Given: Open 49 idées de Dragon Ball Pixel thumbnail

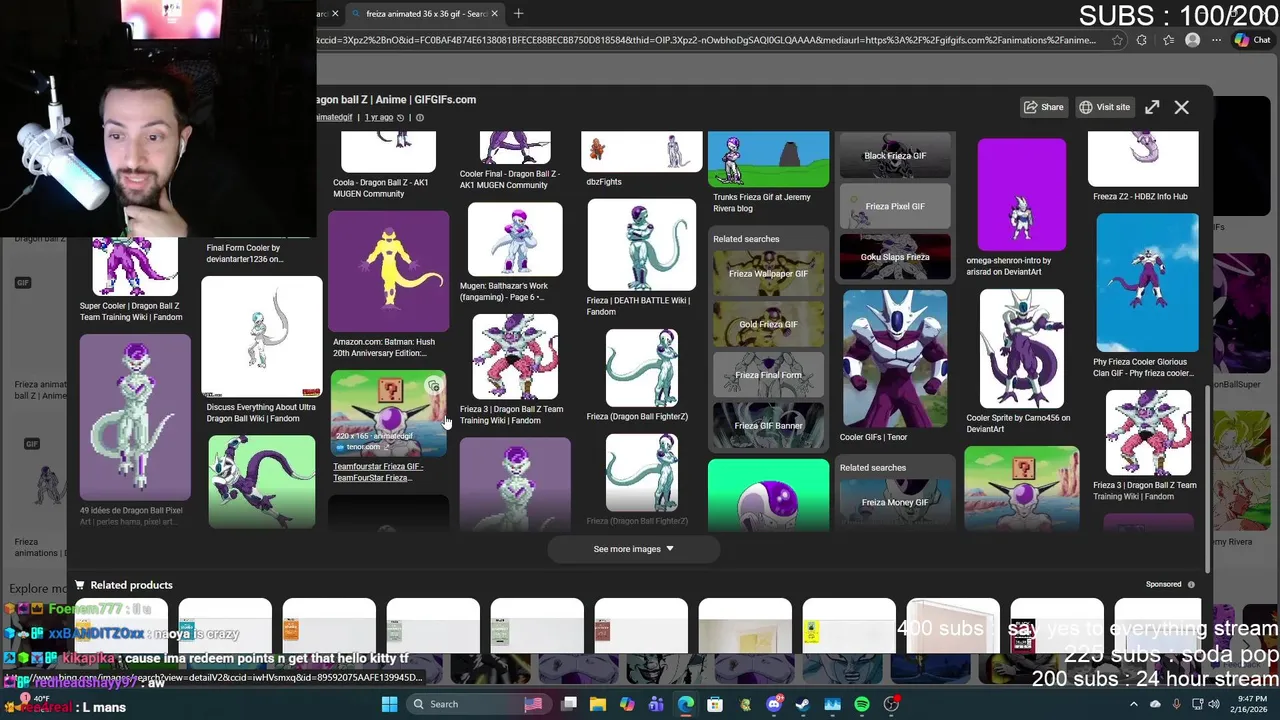Looking at the screenshot, I should coord(135,417).
